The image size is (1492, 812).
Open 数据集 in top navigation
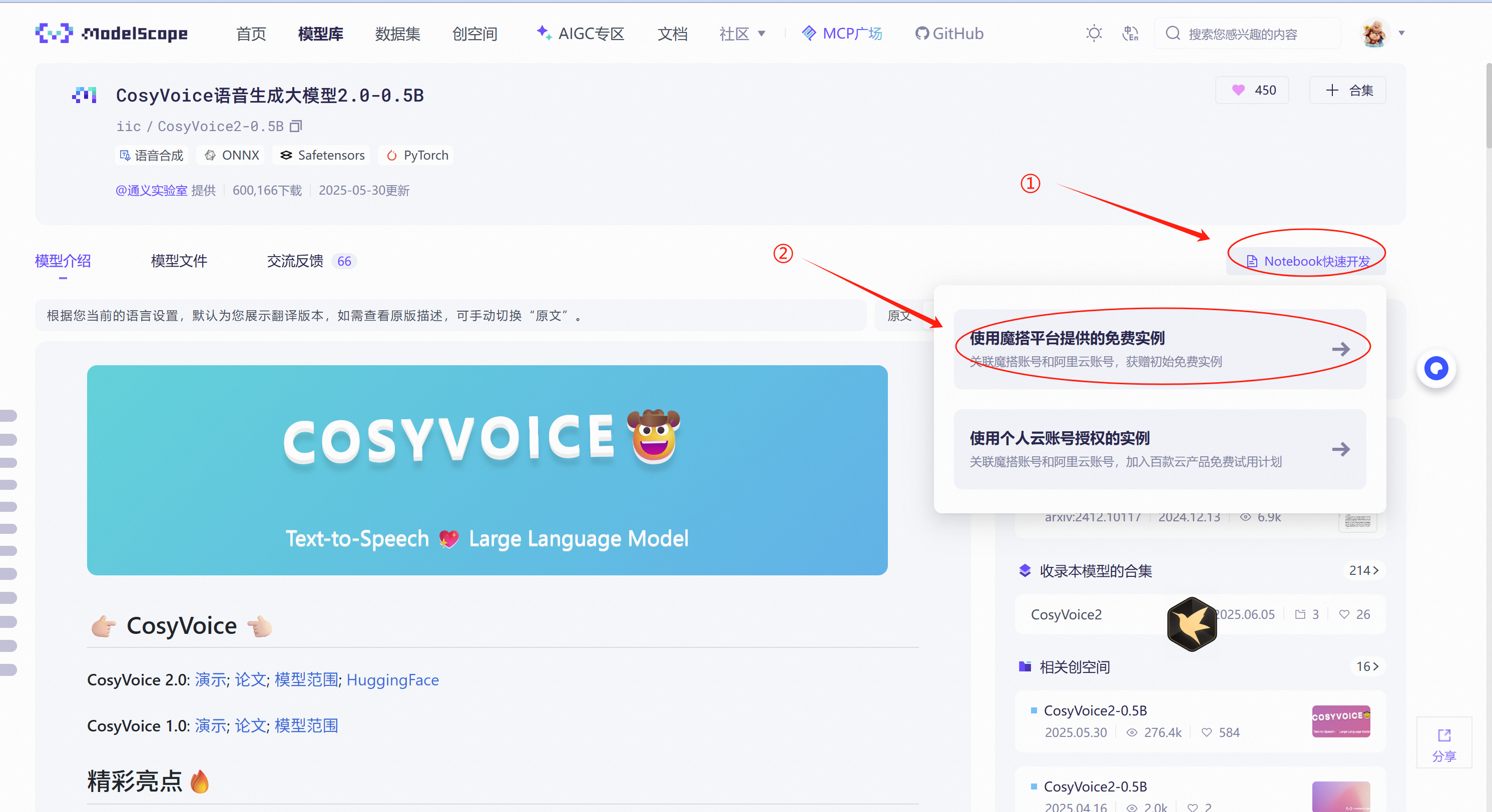point(397,34)
